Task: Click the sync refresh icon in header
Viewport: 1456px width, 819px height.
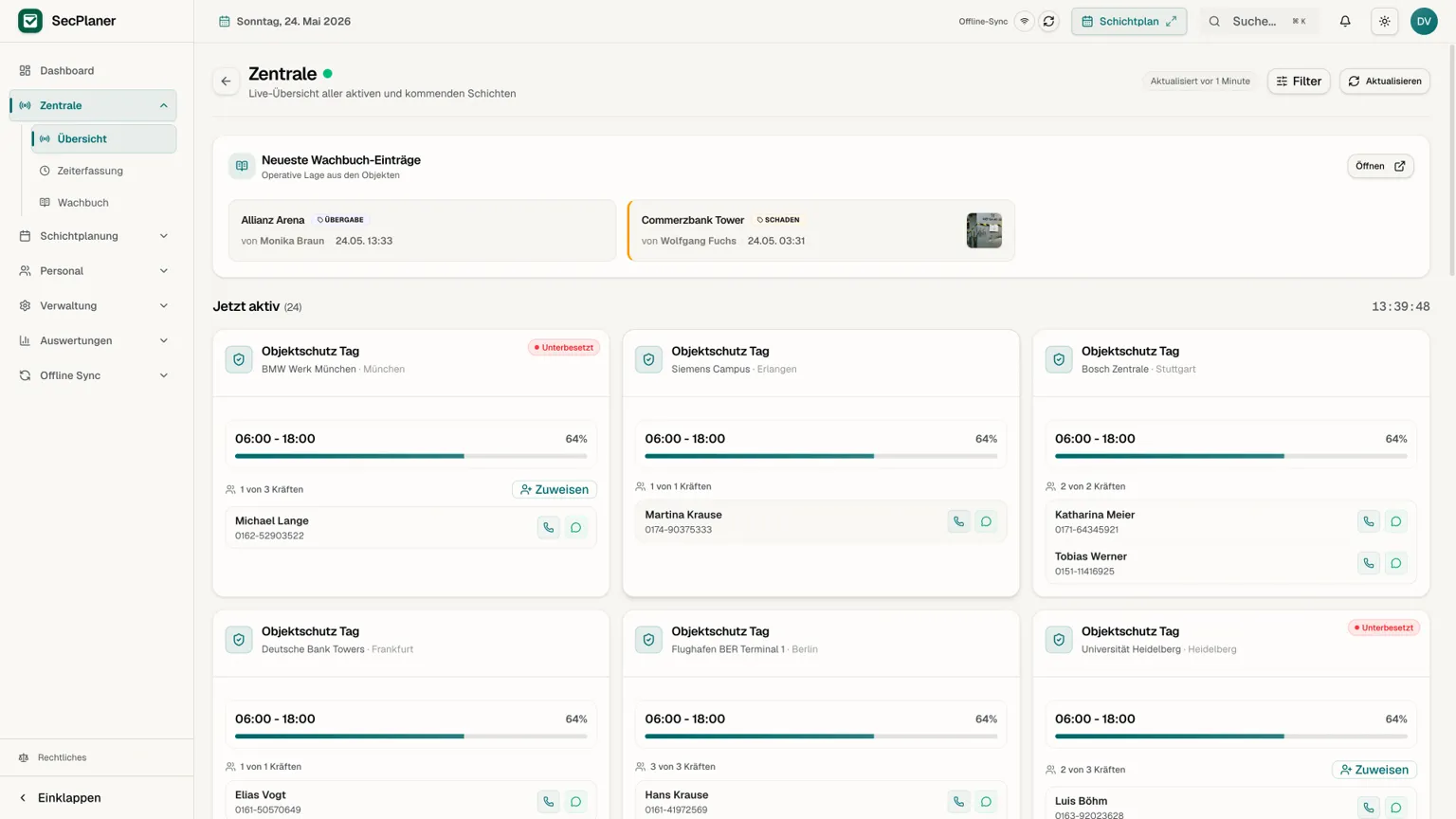Action: (1048, 21)
